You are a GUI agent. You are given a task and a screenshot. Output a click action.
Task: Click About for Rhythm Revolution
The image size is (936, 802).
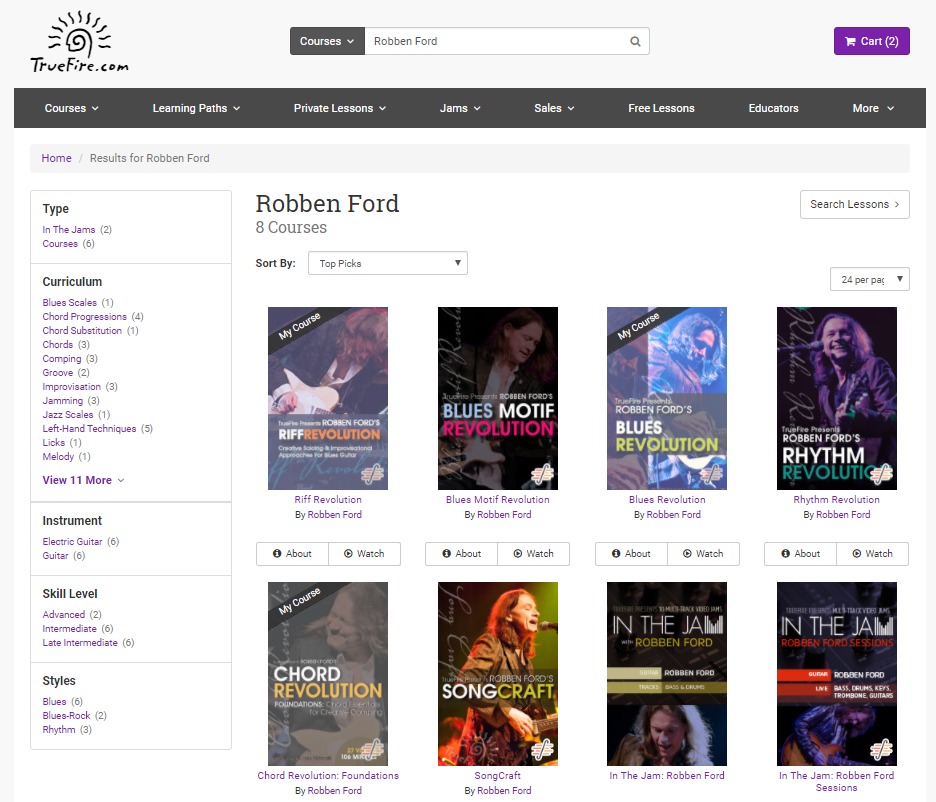pos(800,554)
